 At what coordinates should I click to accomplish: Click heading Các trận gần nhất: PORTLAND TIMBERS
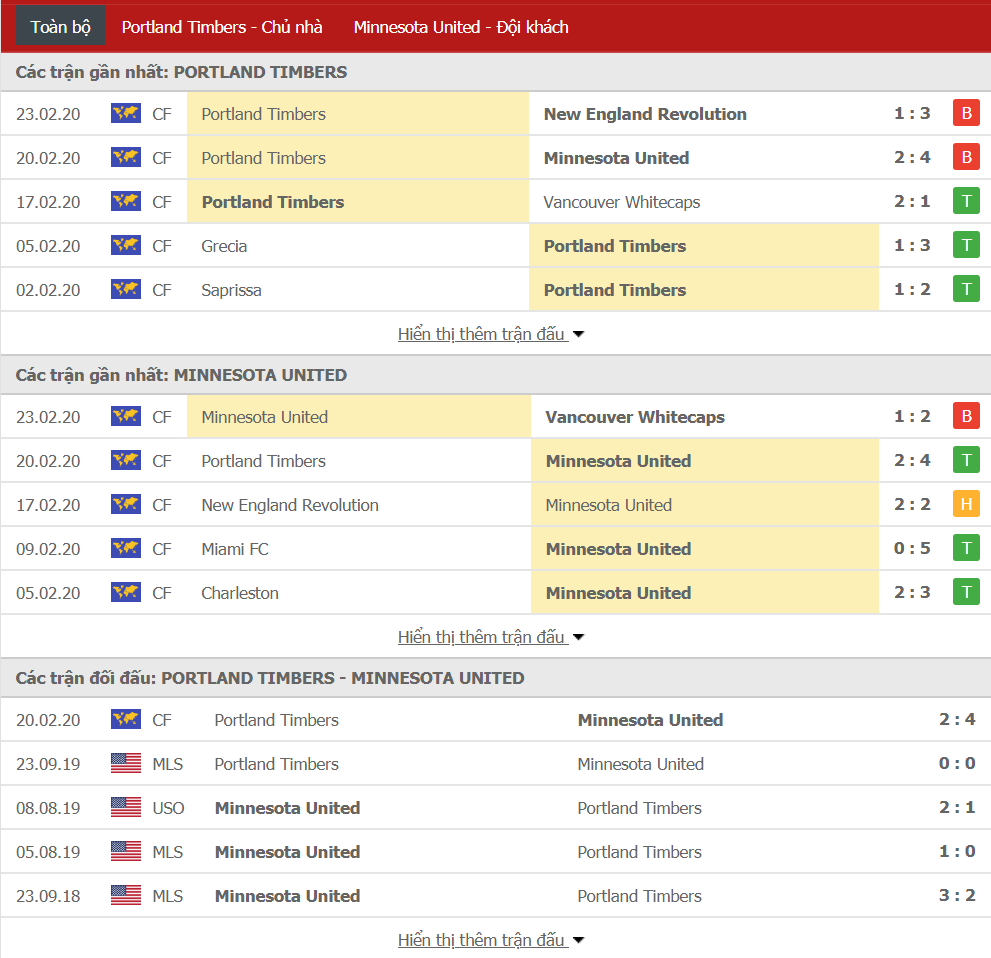point(181,72)
